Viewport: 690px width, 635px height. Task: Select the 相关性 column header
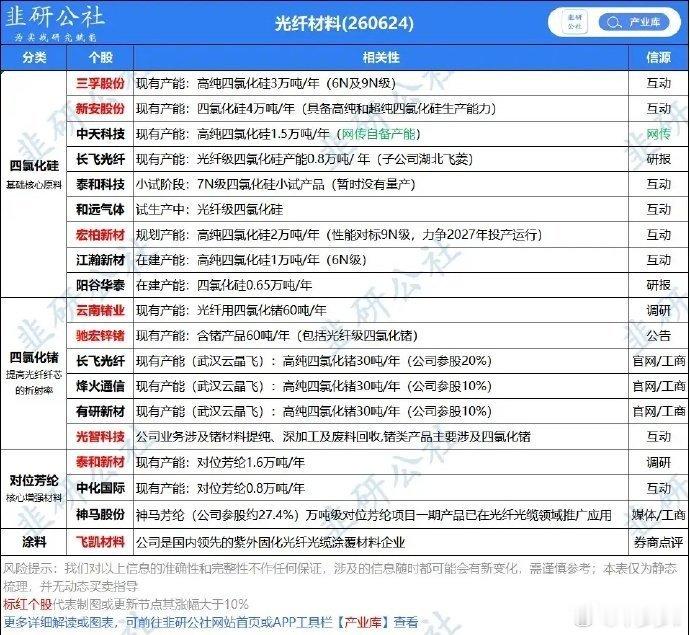381,57
